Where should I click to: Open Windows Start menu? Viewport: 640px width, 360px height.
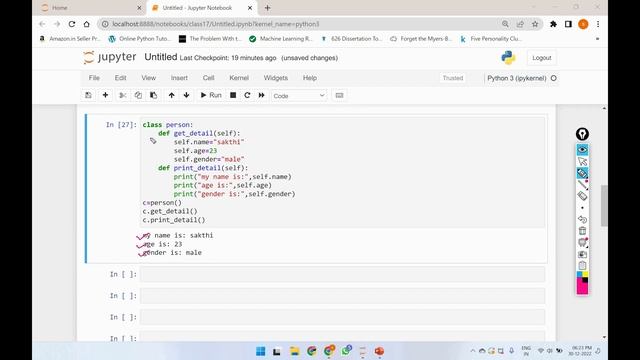point(260,351)
